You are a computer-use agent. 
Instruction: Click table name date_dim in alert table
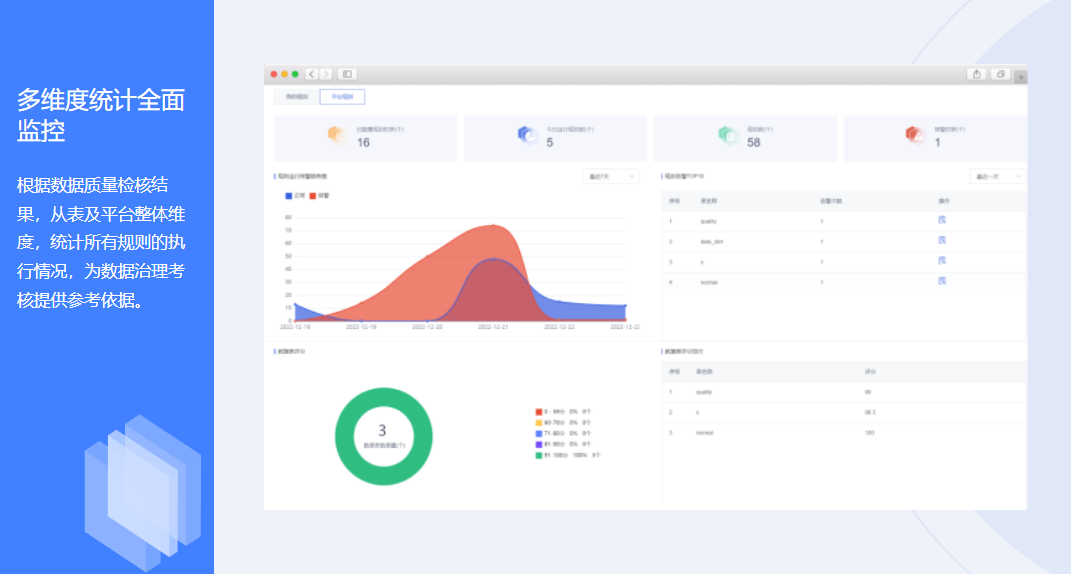pos(711,241)
